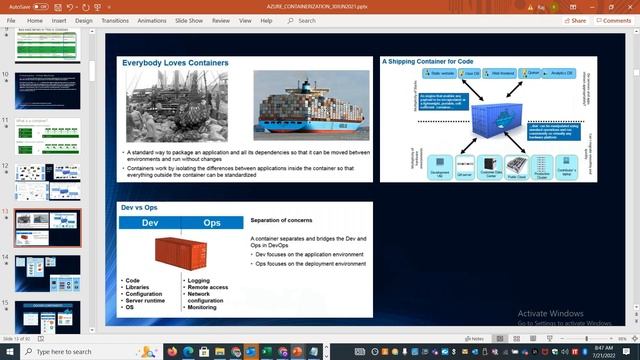The width and height of the screenshot is (640, 360).
Task: Select slide 12 thumbnail
Action: [47, 182]
